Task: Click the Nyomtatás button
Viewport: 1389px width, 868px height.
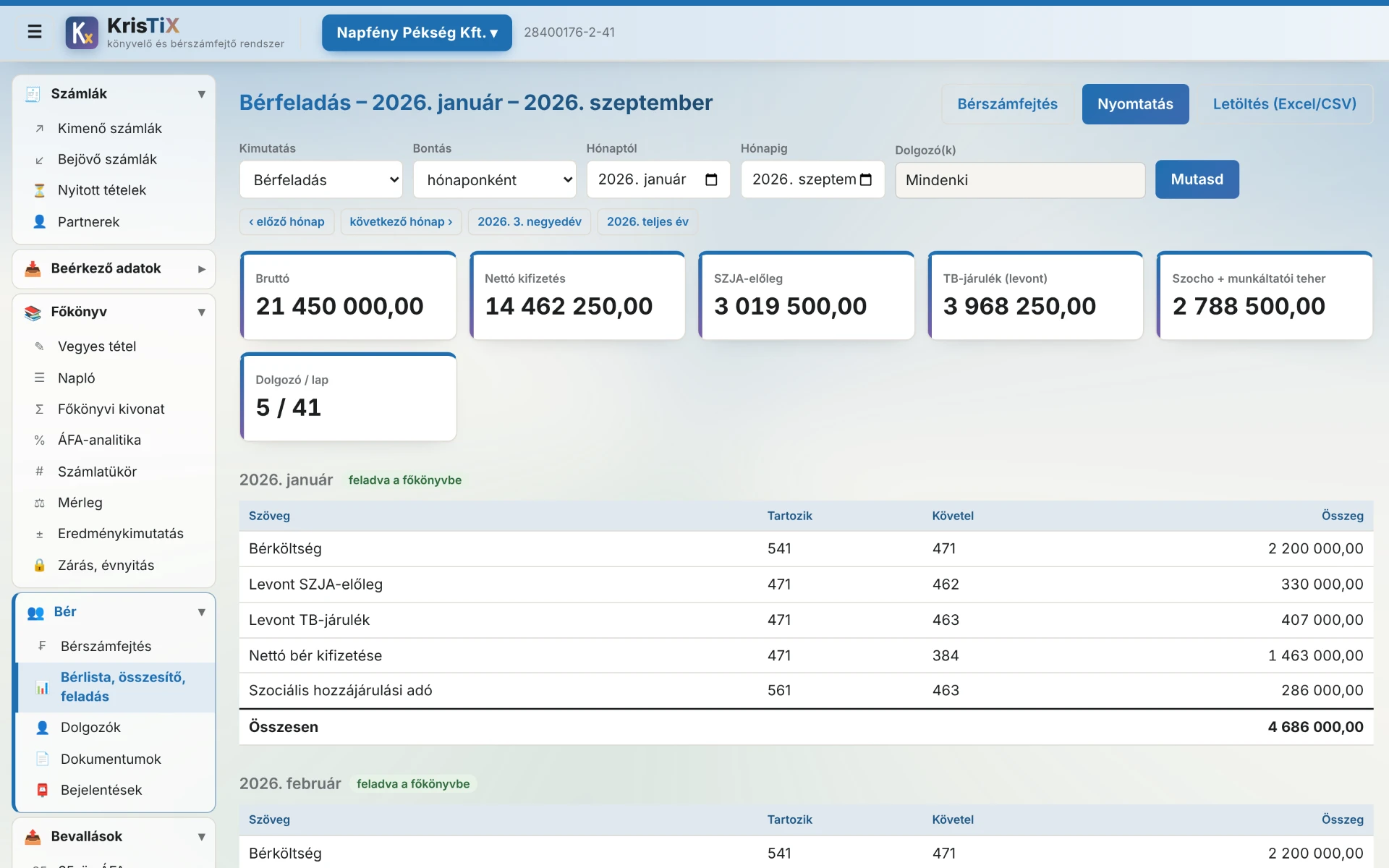Action: click(x=1136, y=104)
